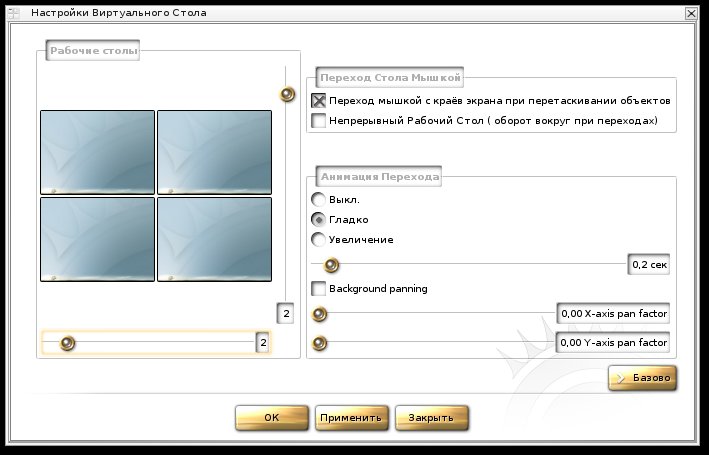Click vertical desktop count value 2
Image resolution: width=709 pixels, height=455 pixels.
(286, 313)
